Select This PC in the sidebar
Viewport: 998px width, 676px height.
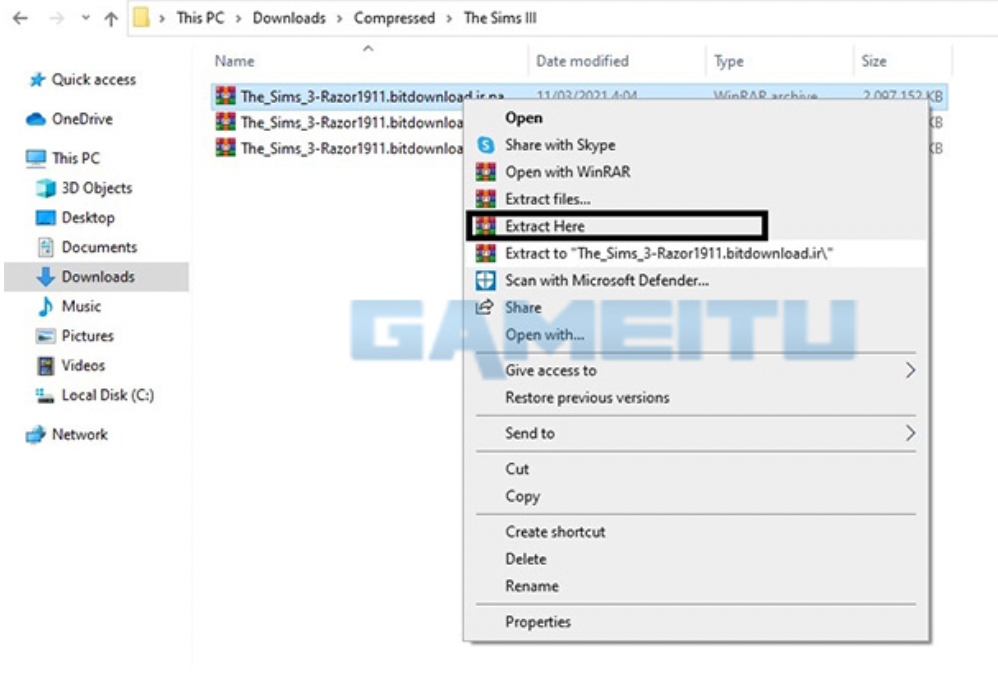tap(76, 158)
